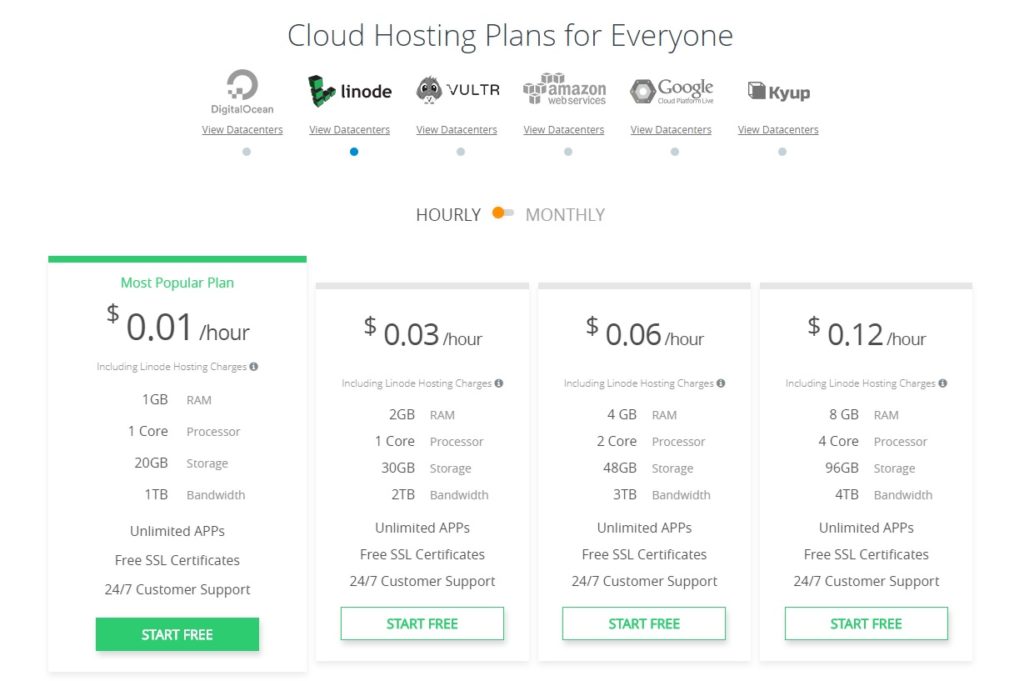Switch to MONTHLY pricing label
Screen dimensions: 1024x681
click(x=565, y=215)
